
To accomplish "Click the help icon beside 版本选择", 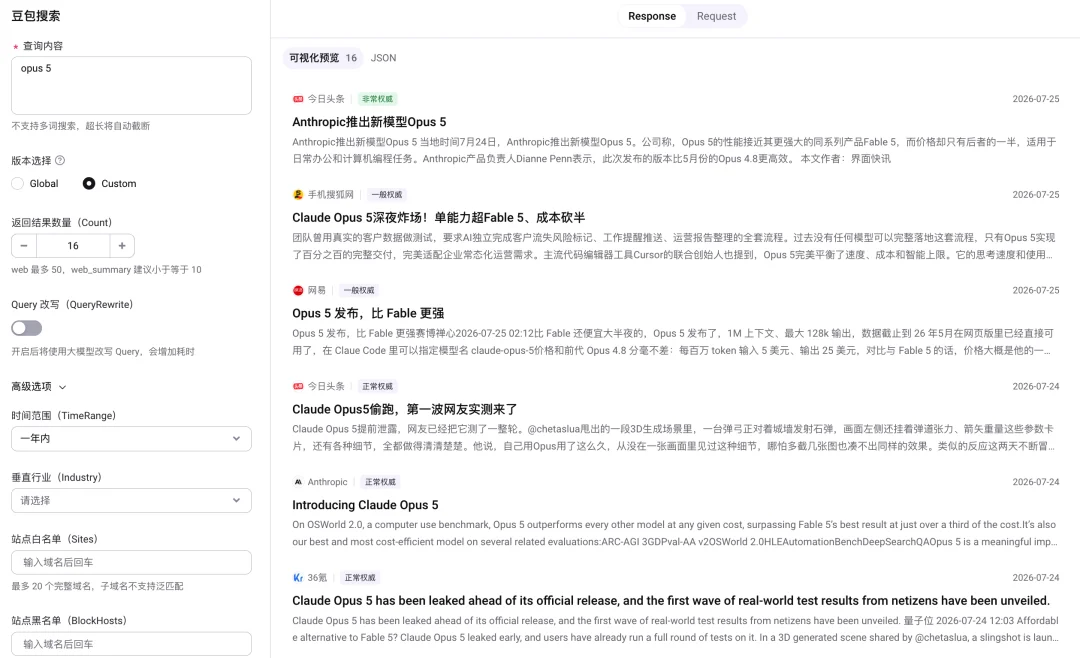I will click(60, 161).
